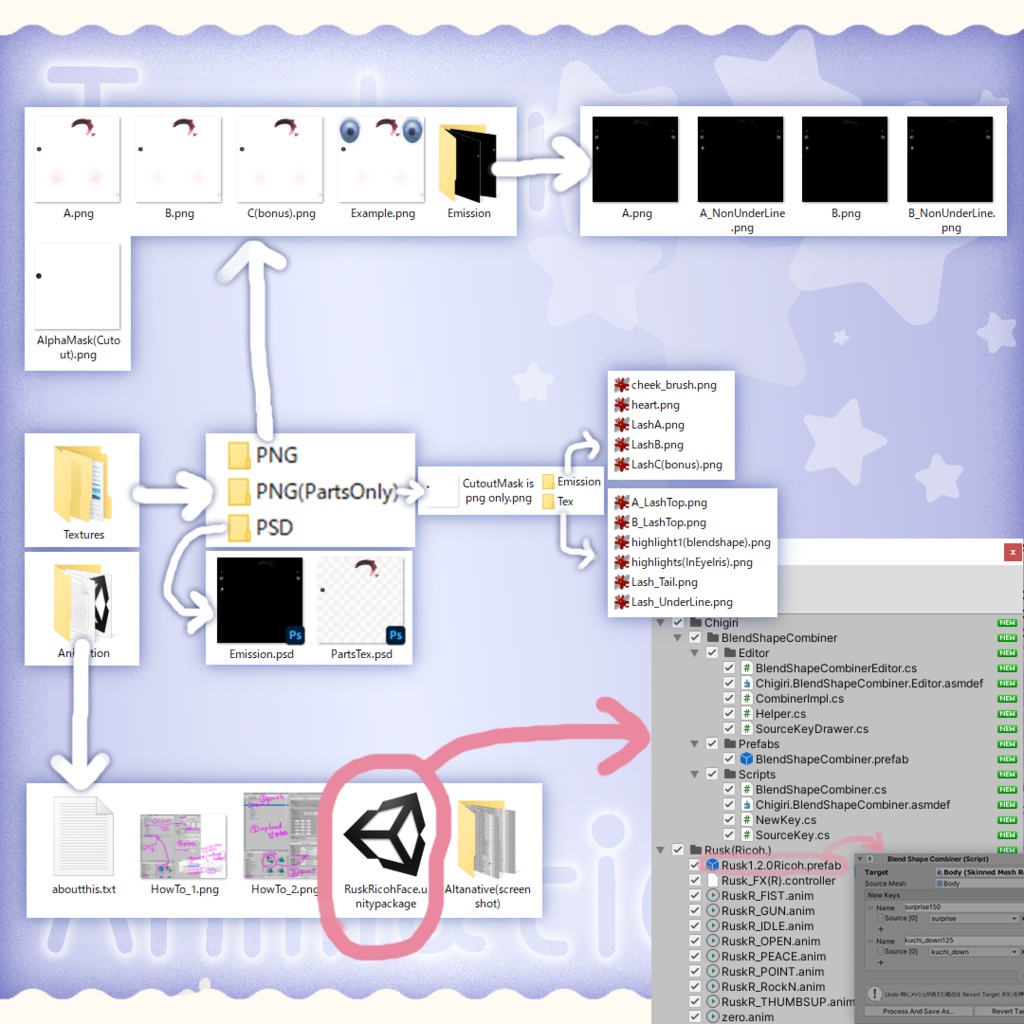
Task: Select LashC(bonus).png file icon
Action: tap(622, 464)
